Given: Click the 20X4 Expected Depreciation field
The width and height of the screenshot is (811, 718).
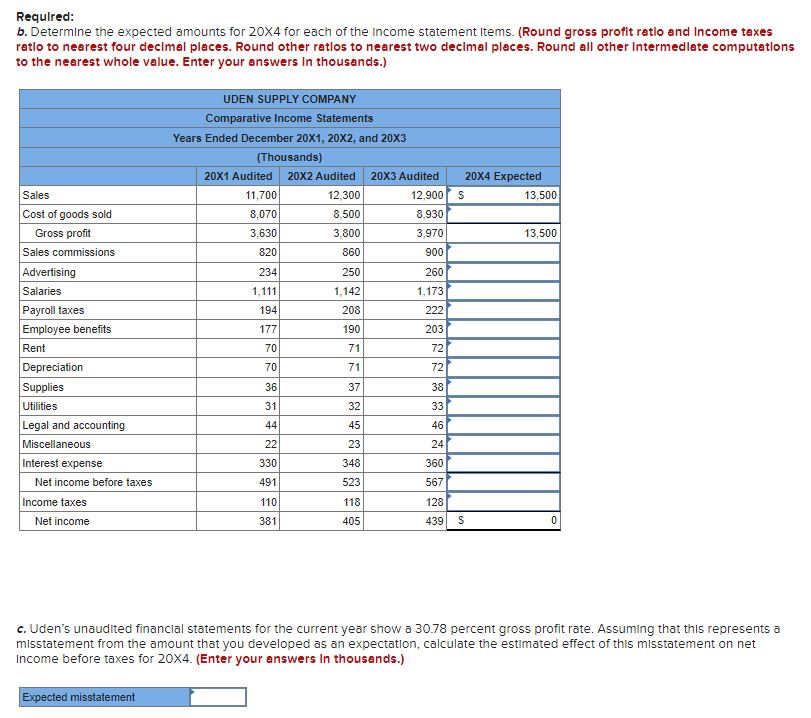Looking at the screenshot, I should 503,368.
